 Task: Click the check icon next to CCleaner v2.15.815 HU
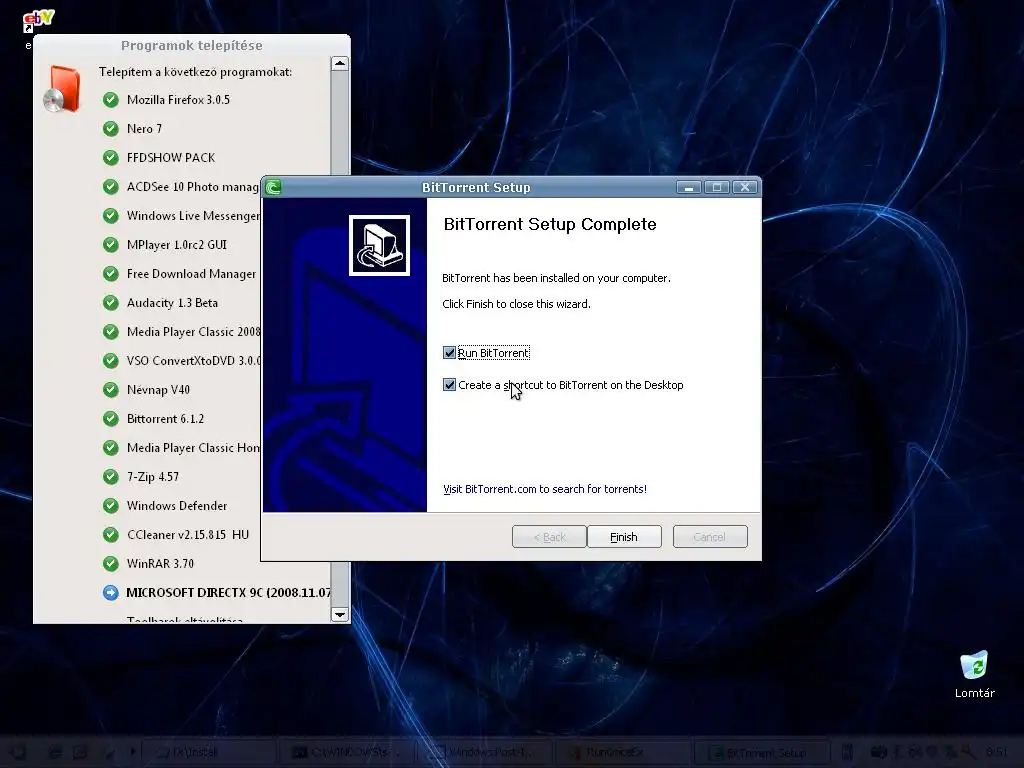coord(110,535)
